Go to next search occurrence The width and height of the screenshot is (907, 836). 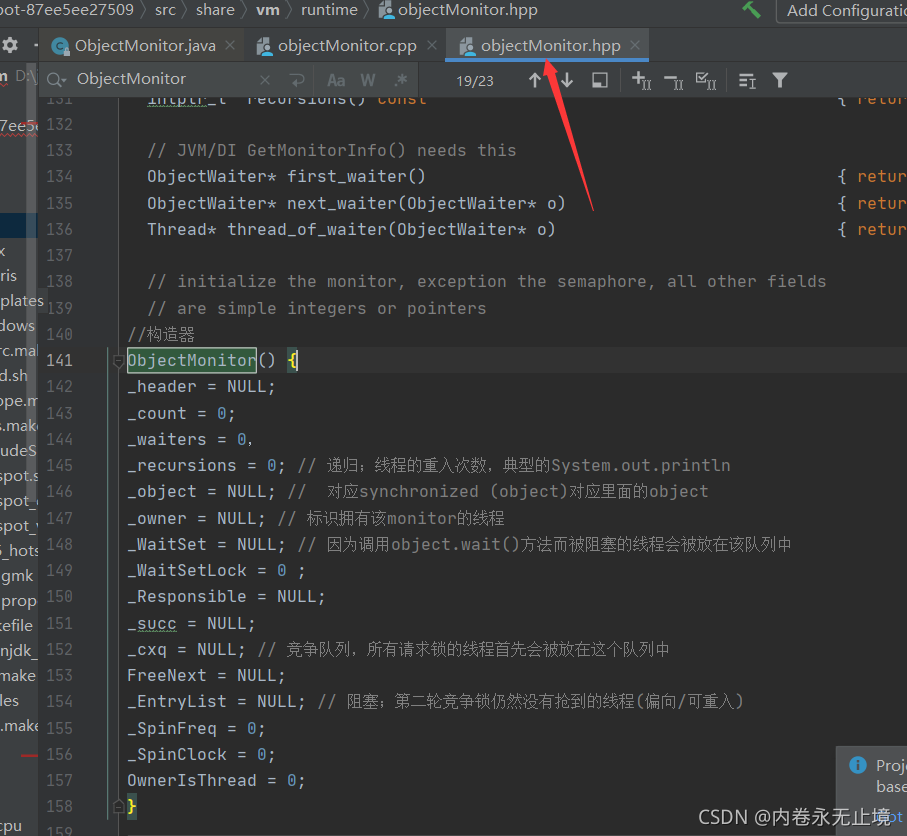[567, 80]
